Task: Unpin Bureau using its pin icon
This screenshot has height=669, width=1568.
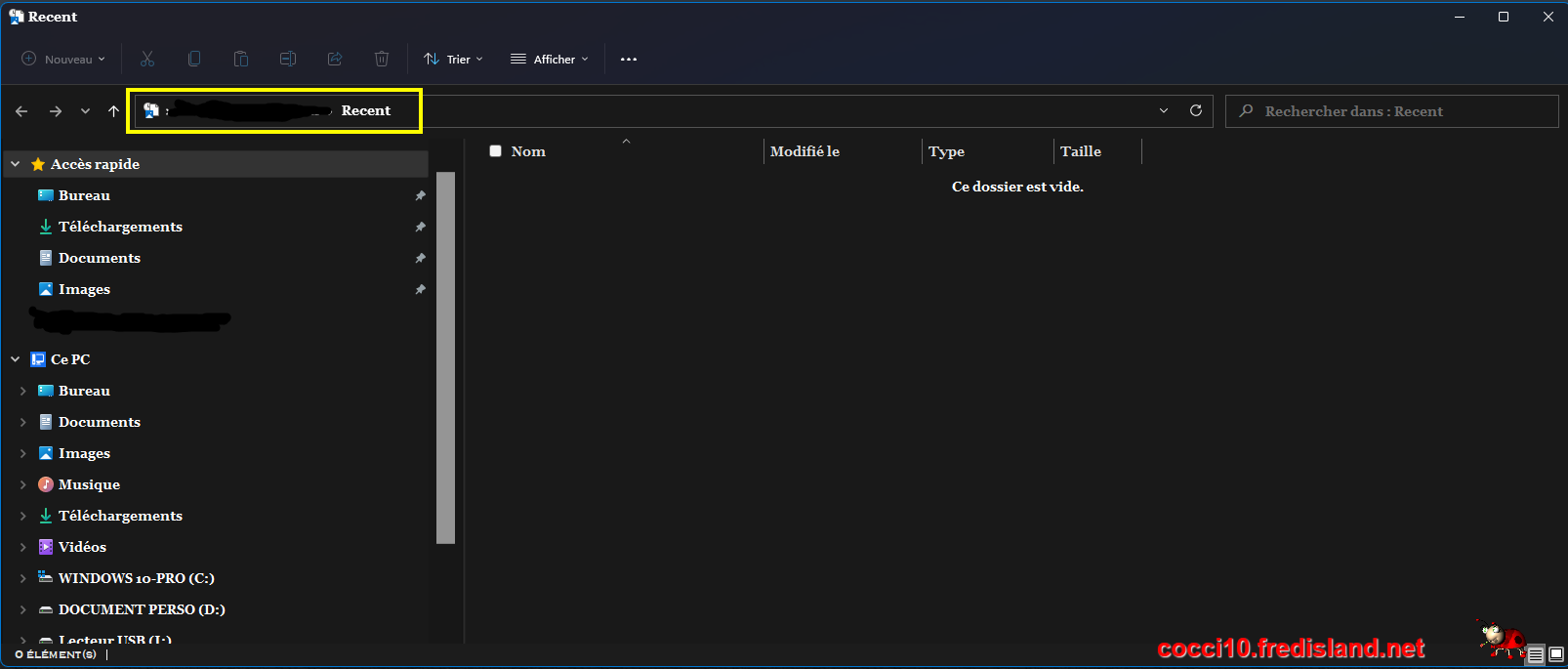Action: 420,195
